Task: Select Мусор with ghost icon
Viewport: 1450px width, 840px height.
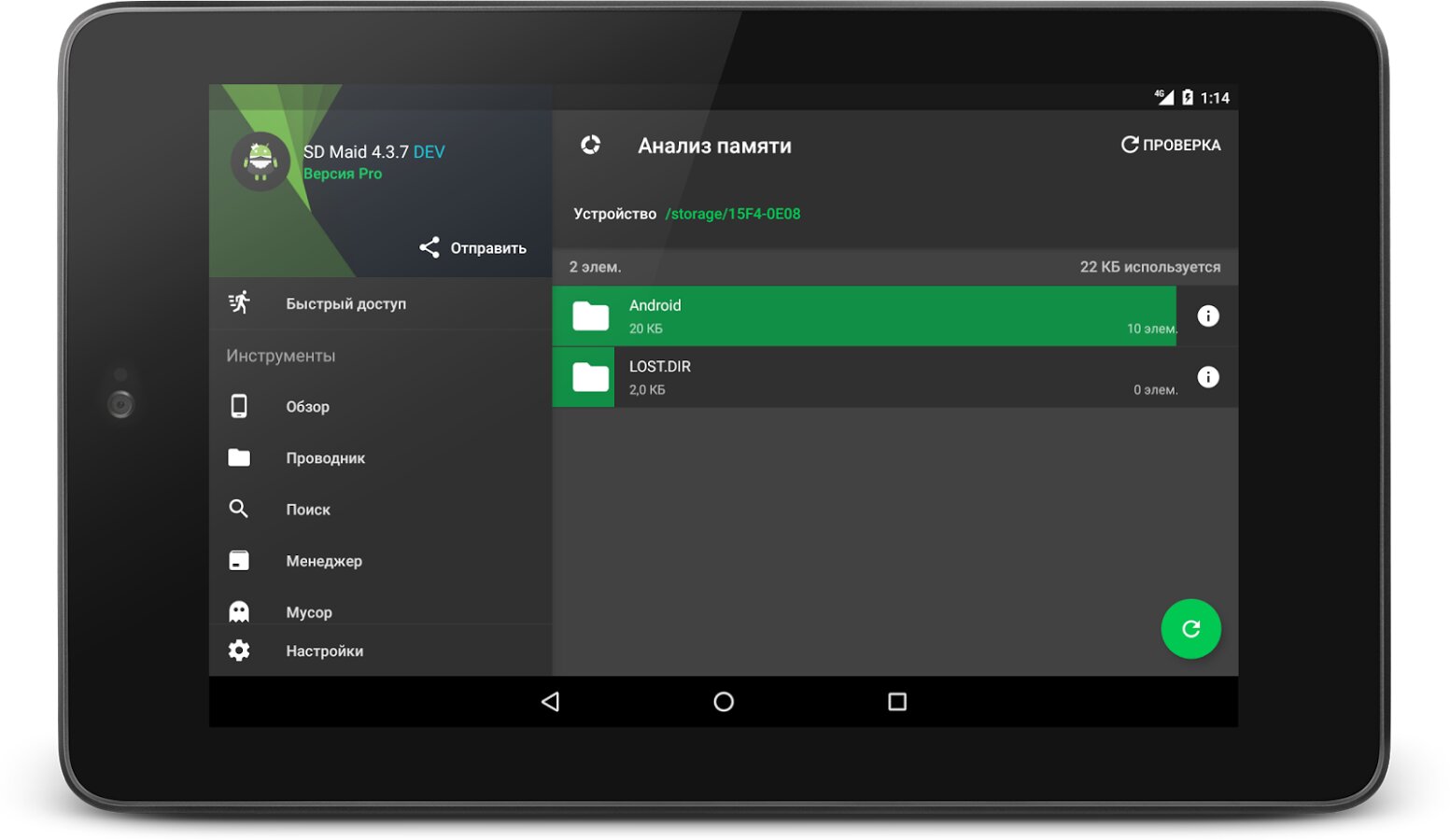Action: click(308, 611)
